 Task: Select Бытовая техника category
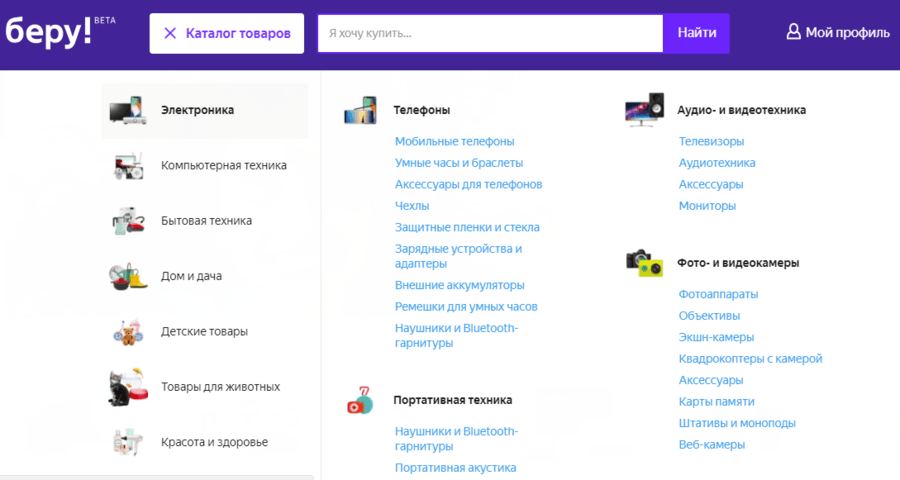[x=205, y=220]
